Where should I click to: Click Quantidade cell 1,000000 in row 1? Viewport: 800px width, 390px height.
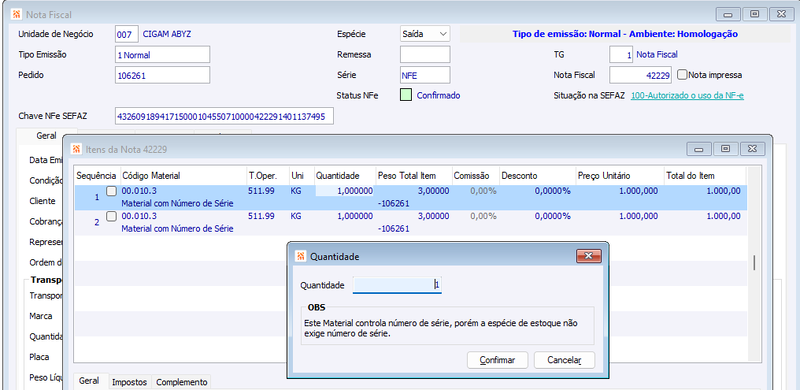pyautogui.click(x=345, y=190)
